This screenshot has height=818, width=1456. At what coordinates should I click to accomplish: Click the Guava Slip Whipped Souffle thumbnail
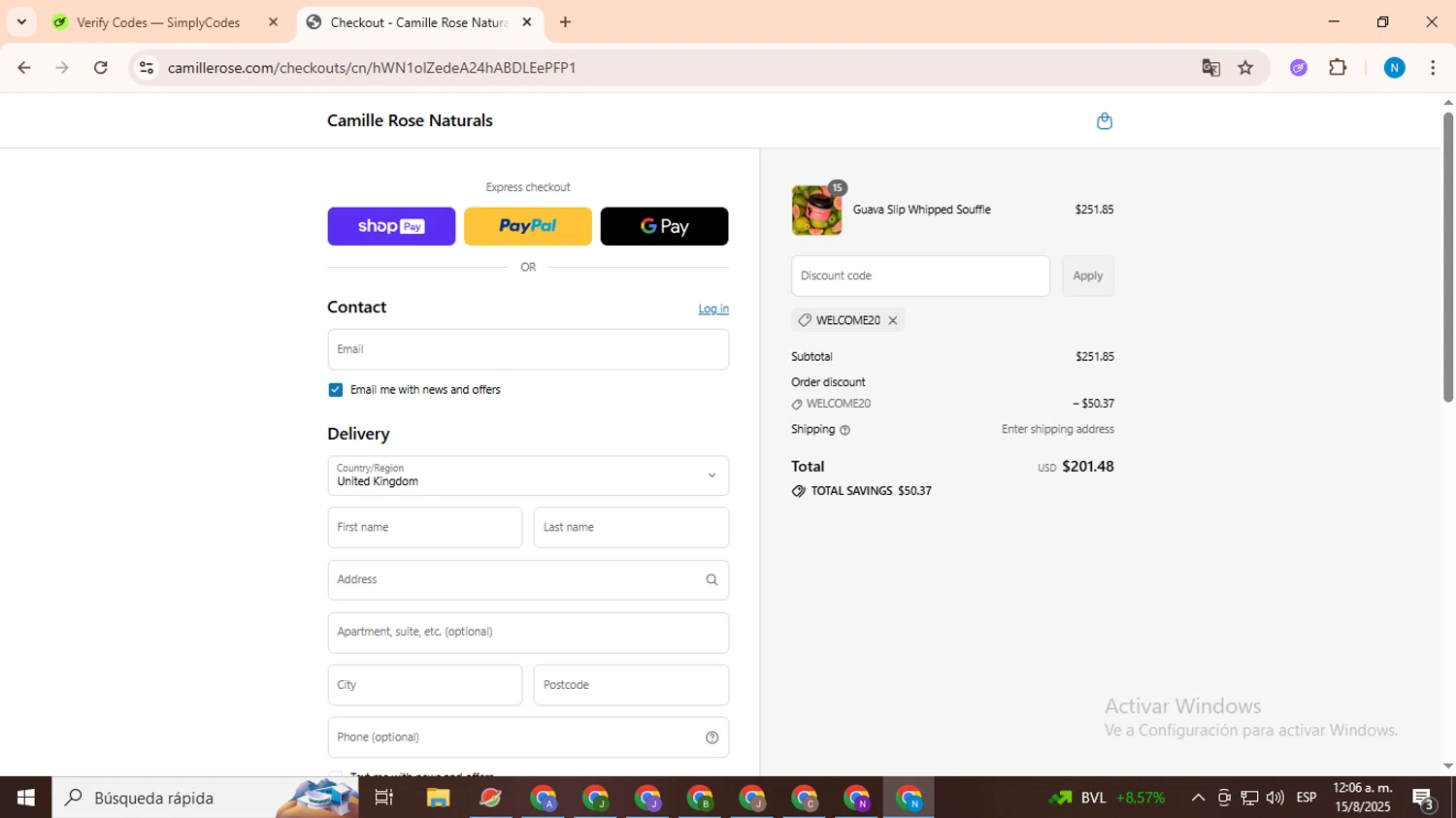click(x=816, y=210)
